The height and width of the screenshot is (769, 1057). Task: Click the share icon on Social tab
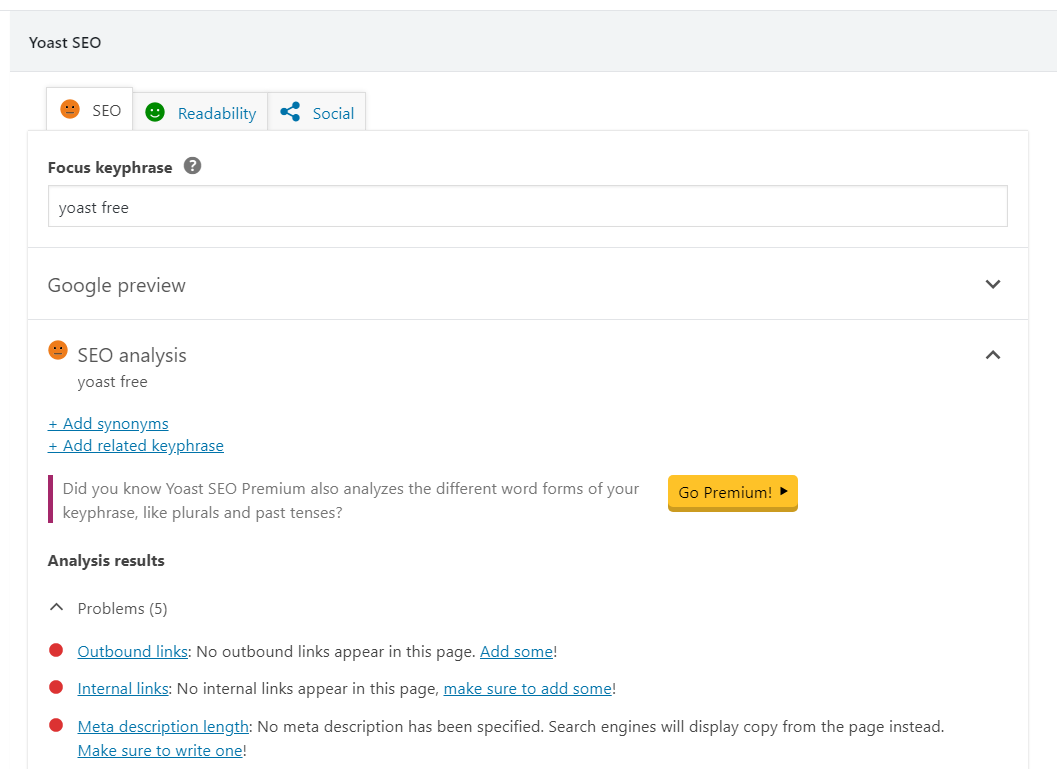pos(290,112)
